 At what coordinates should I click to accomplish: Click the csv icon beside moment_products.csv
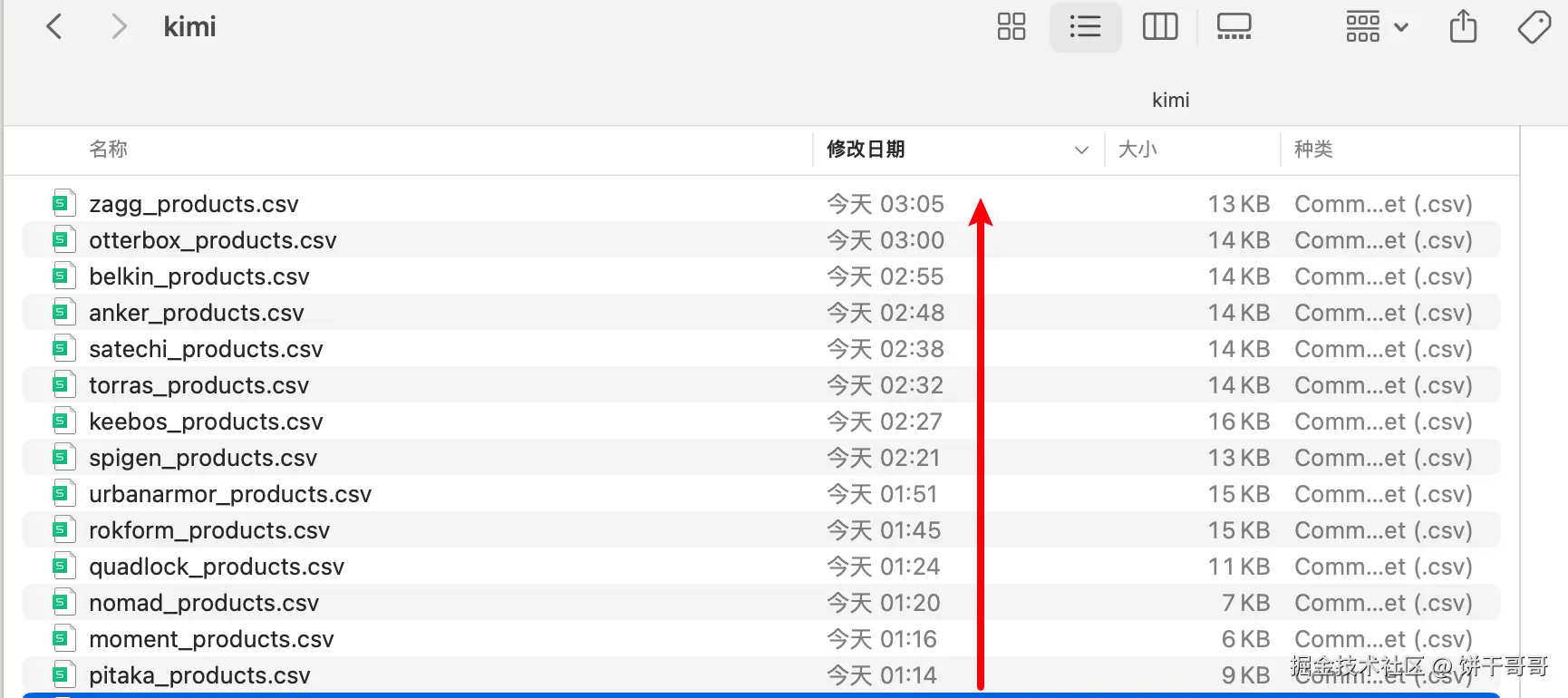click(63, 638)
